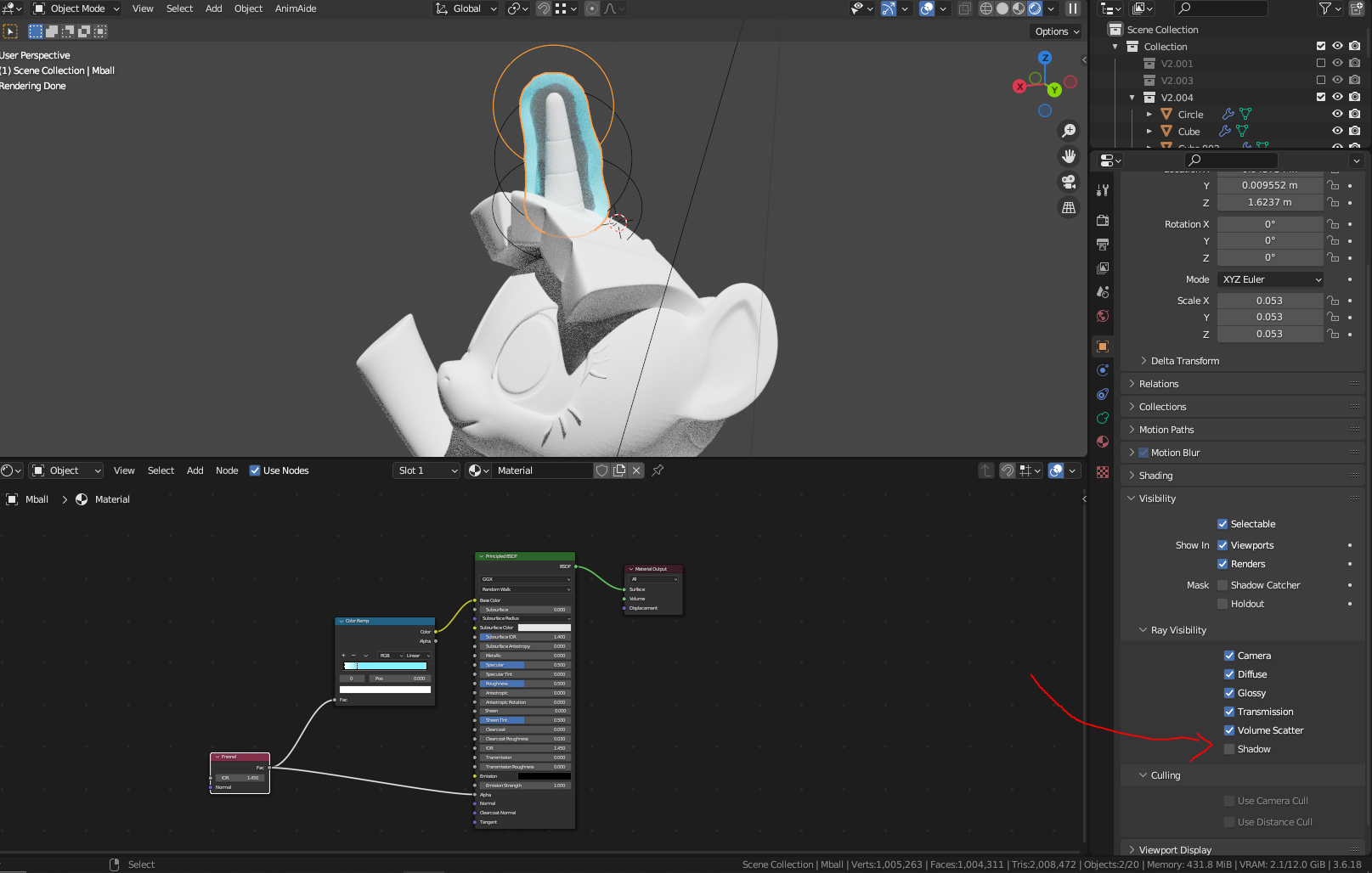The image size is (1372, 873).
Task: Switch to wireframe viewport shading
Action: tap(986, 8)
